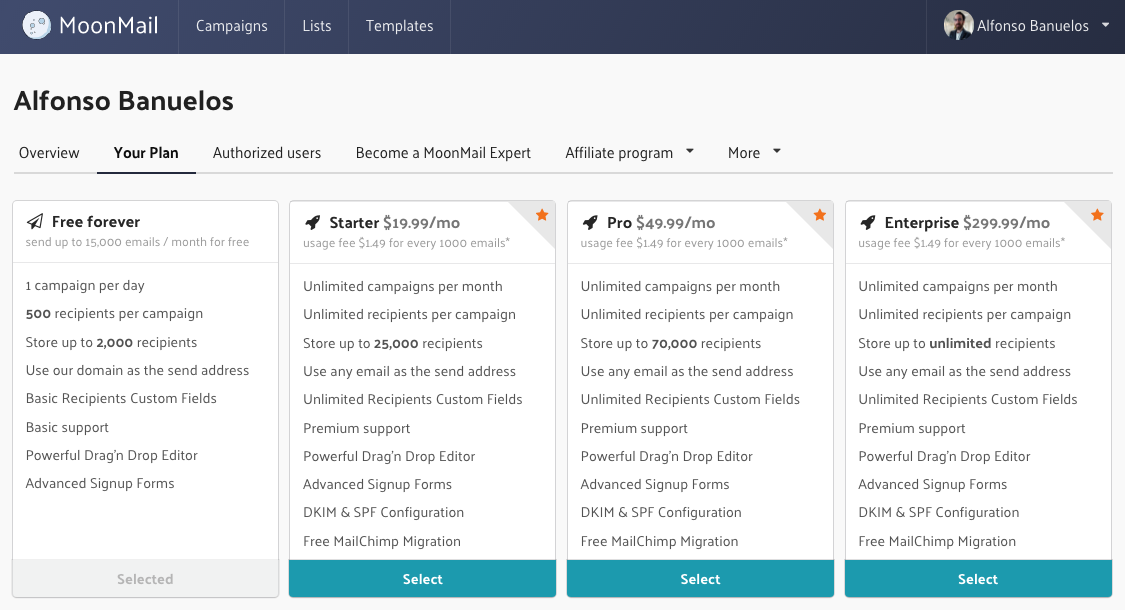Image resolution: width=1125 pixels, height=610 pixels.
Task: Open the user account dropdown arrow
Action: point(1106,25)
